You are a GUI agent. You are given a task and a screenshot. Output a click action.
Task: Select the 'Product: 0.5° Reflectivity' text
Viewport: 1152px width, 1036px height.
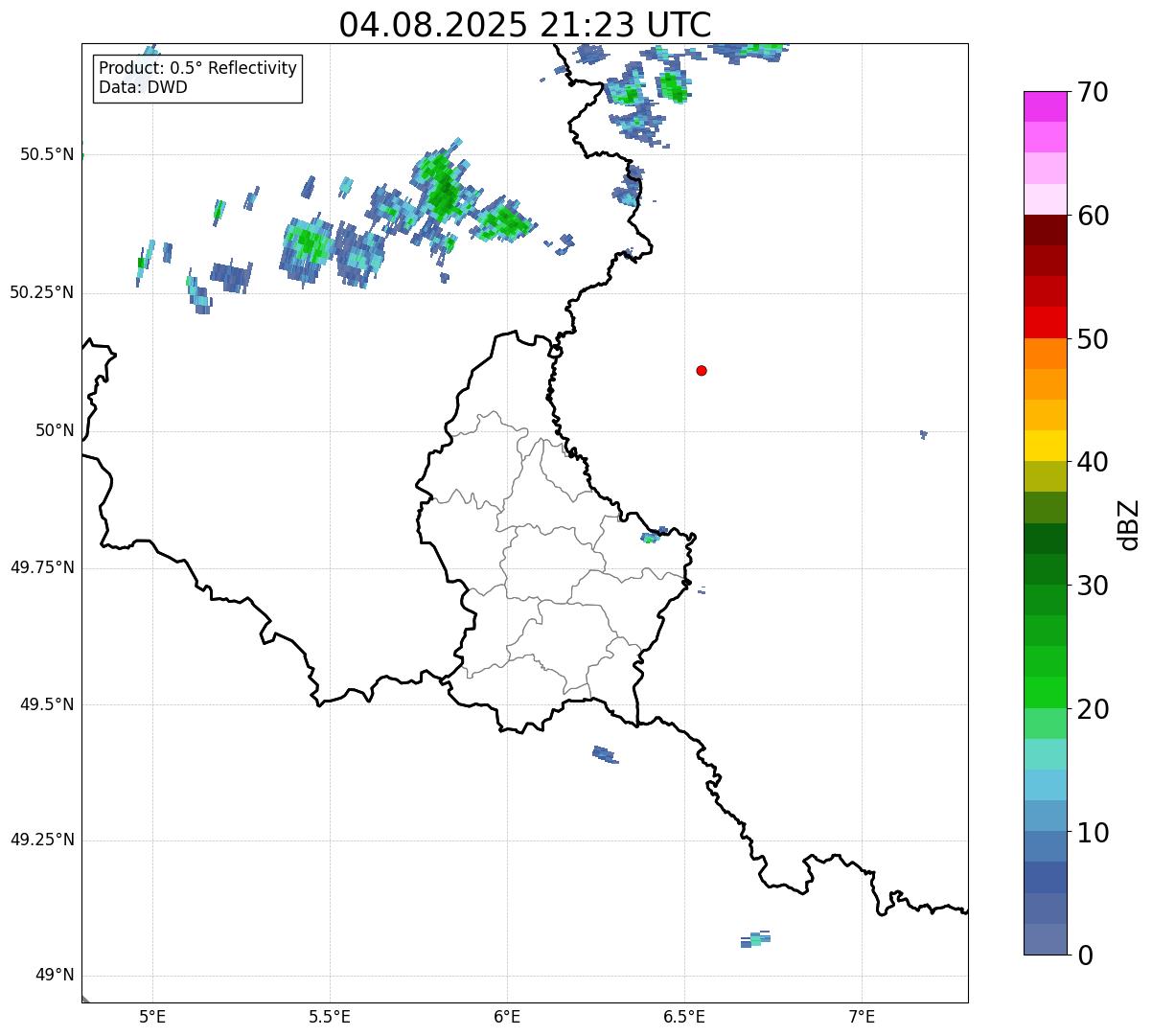tap(197, 69)
